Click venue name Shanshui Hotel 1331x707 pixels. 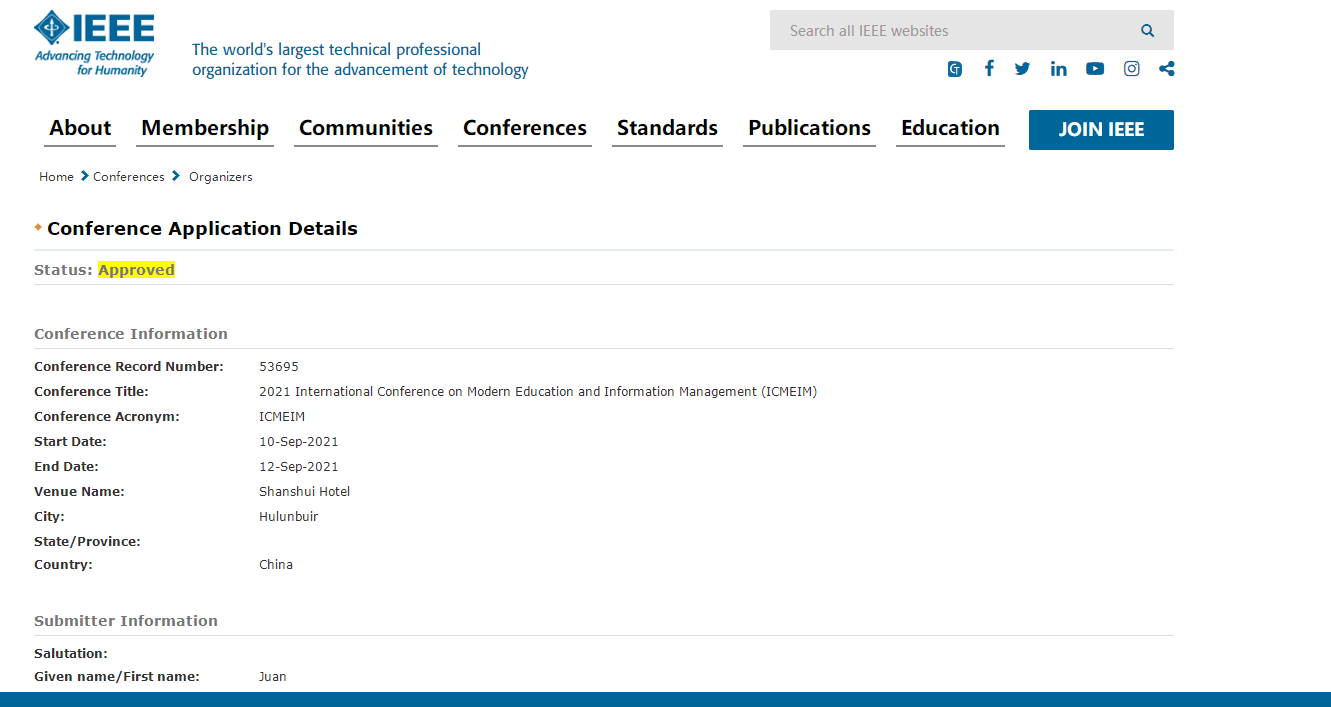(x=305, y=492)
